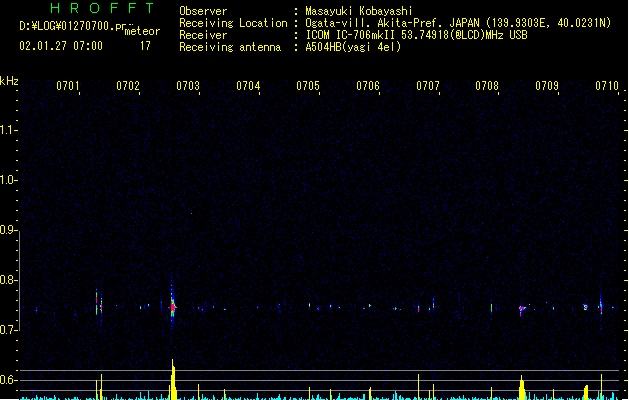The height and width of the screenshot is (400, 629).
Task: Click the wide yellow intensity peak between 0708 and 0709
Action: [x=522, y=388]
